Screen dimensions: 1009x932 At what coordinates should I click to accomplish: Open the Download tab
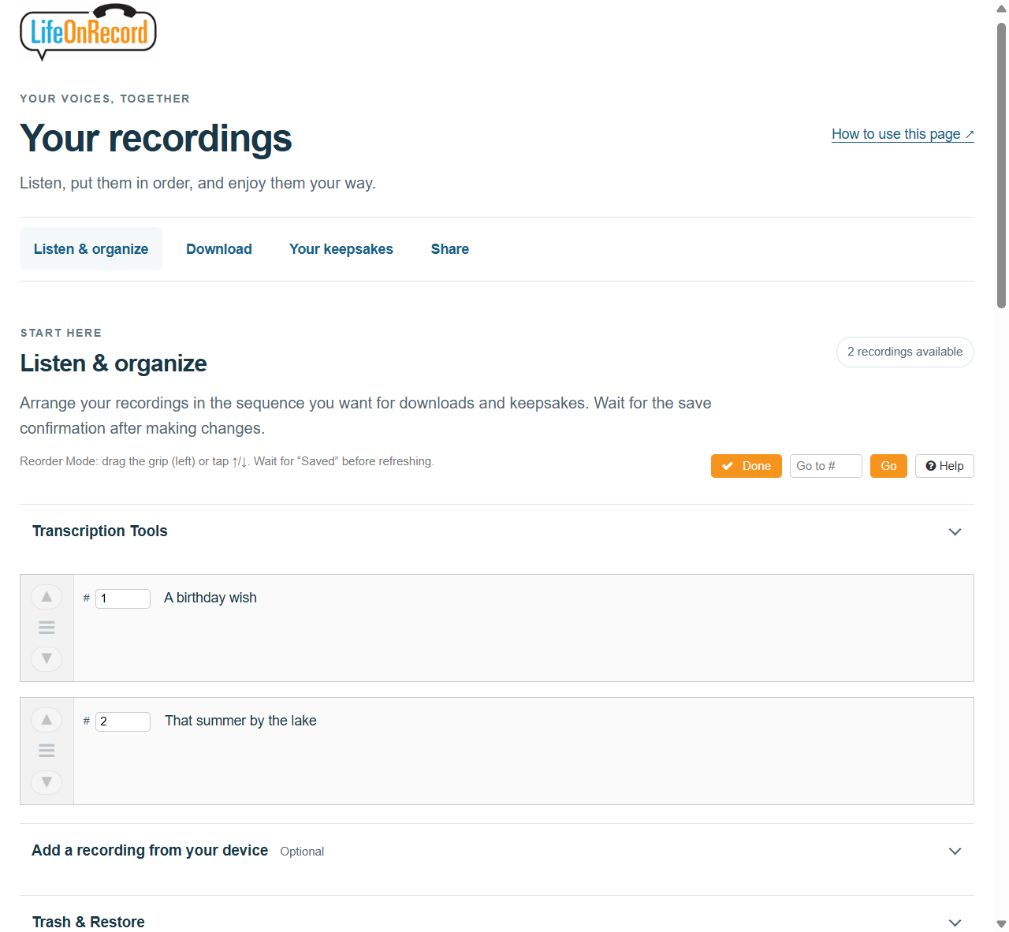[219, 249]
